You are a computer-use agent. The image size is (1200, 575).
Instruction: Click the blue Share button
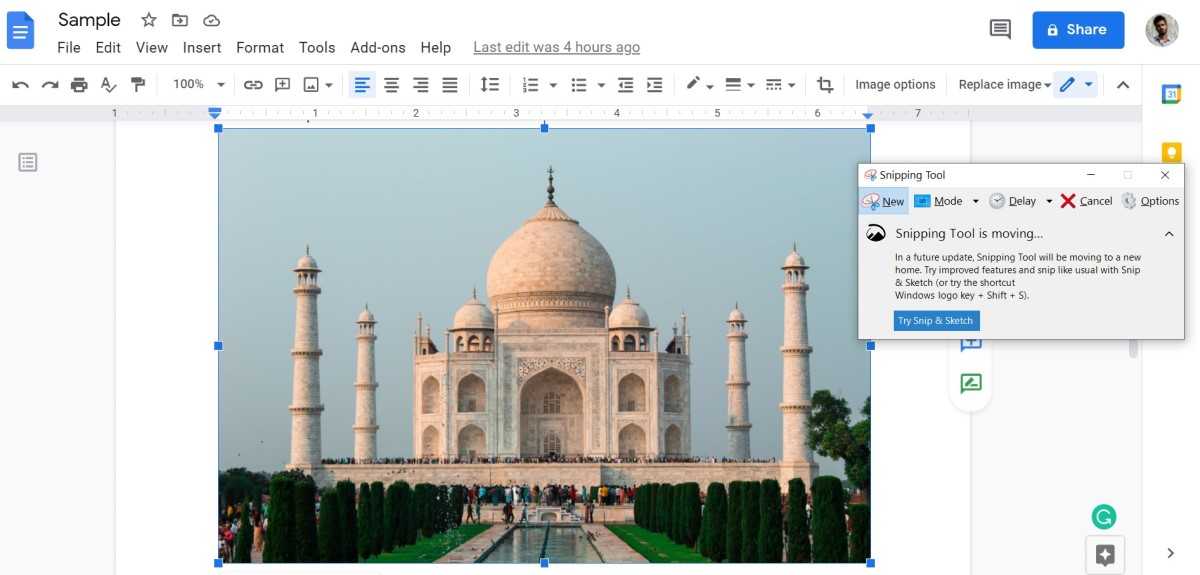pyautogui.click(x=1078, y=30)
